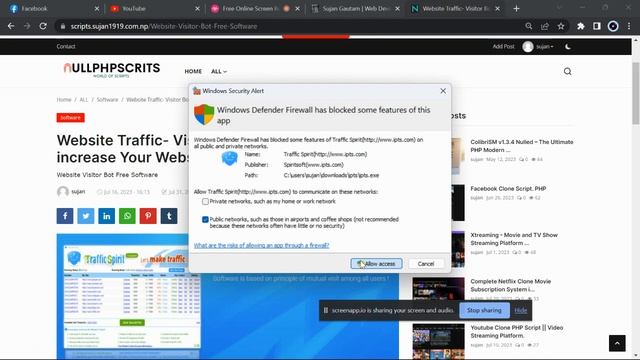
Task: Click the Stop sharing button
Action: (484, 310)
